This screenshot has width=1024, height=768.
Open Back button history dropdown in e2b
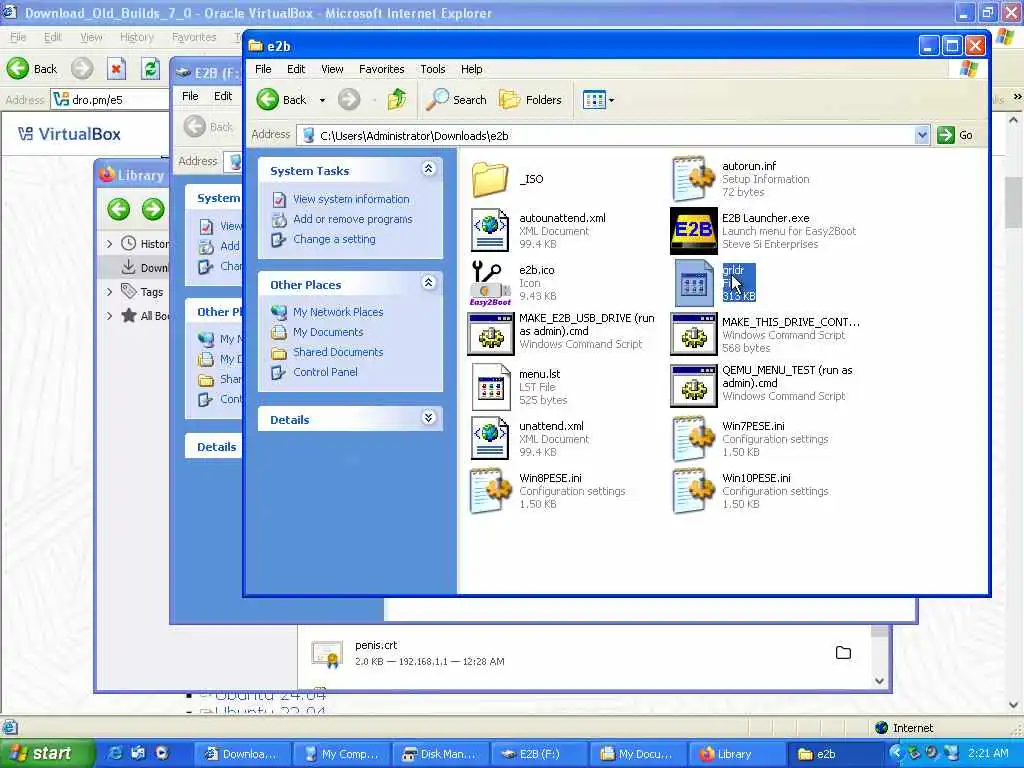[x=322, y=100]
